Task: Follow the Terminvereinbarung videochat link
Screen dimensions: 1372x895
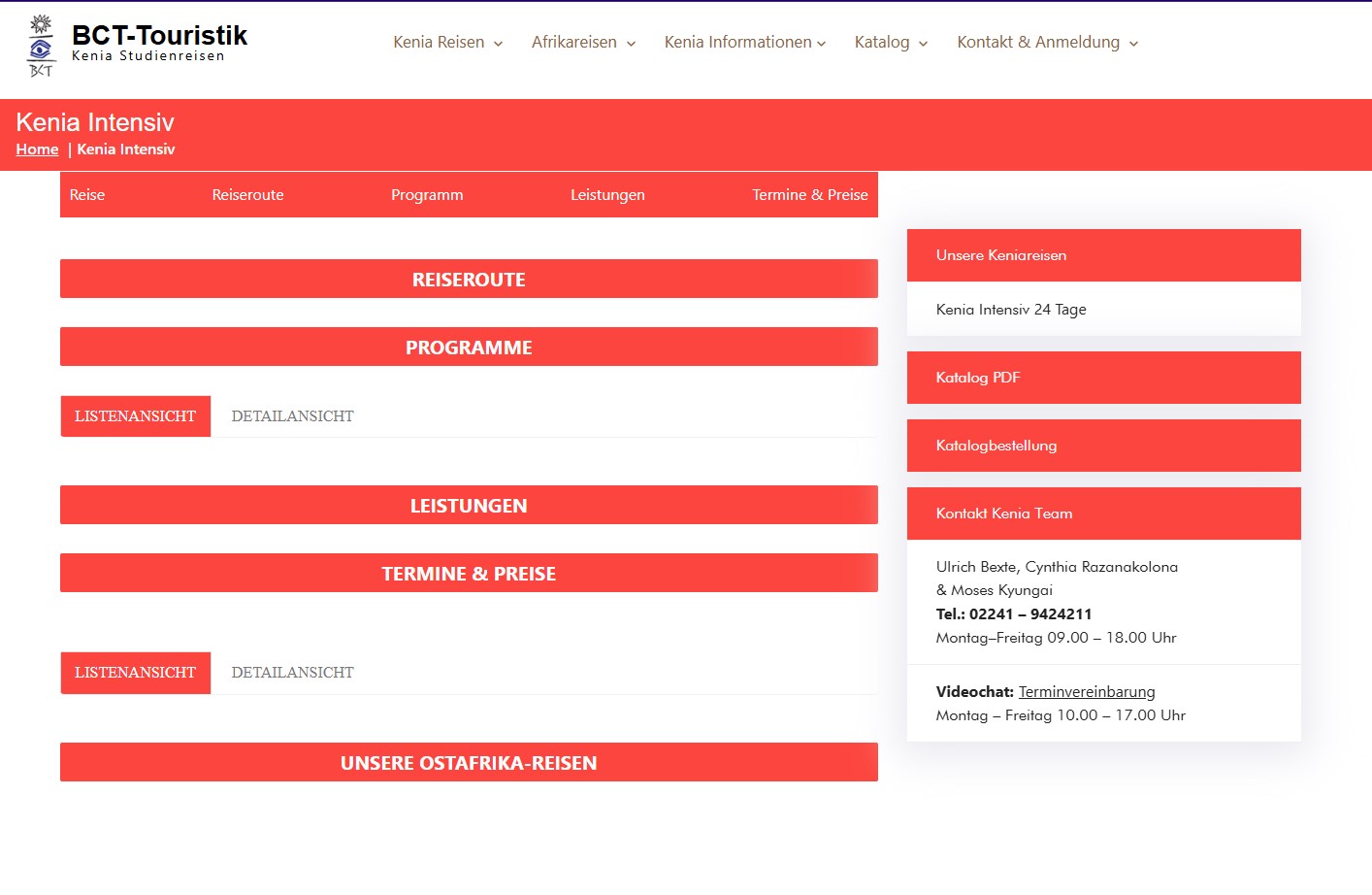Action: [x=1087, y=692]
